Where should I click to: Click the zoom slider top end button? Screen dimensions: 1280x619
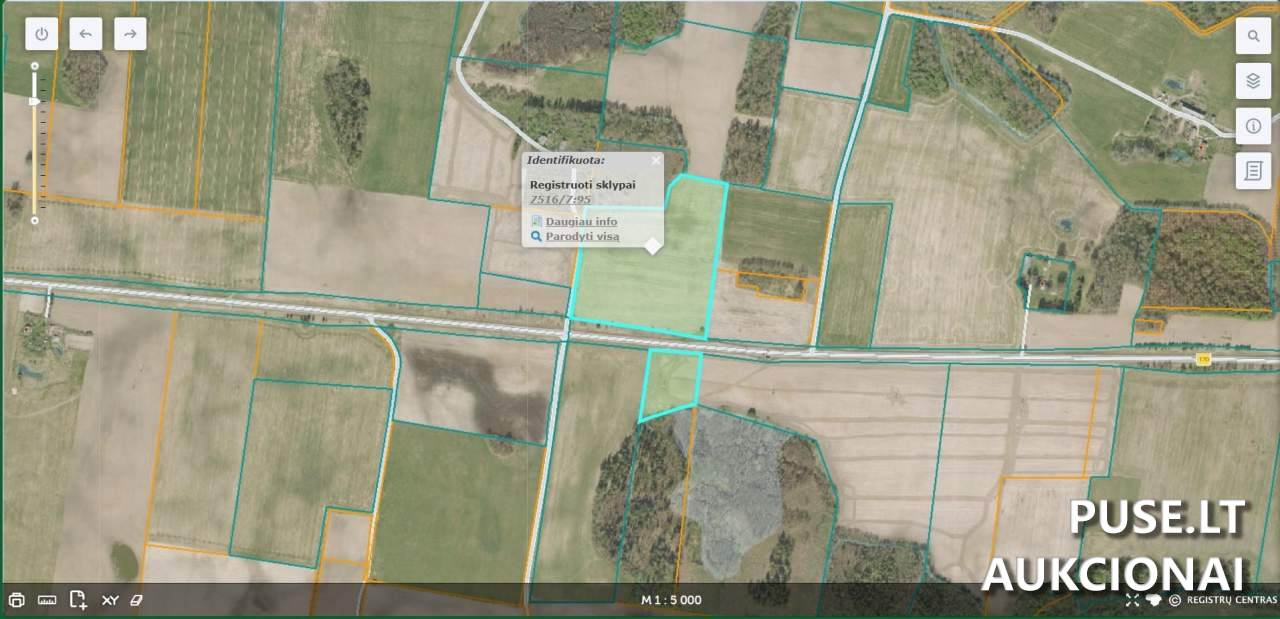click(35, 66)
